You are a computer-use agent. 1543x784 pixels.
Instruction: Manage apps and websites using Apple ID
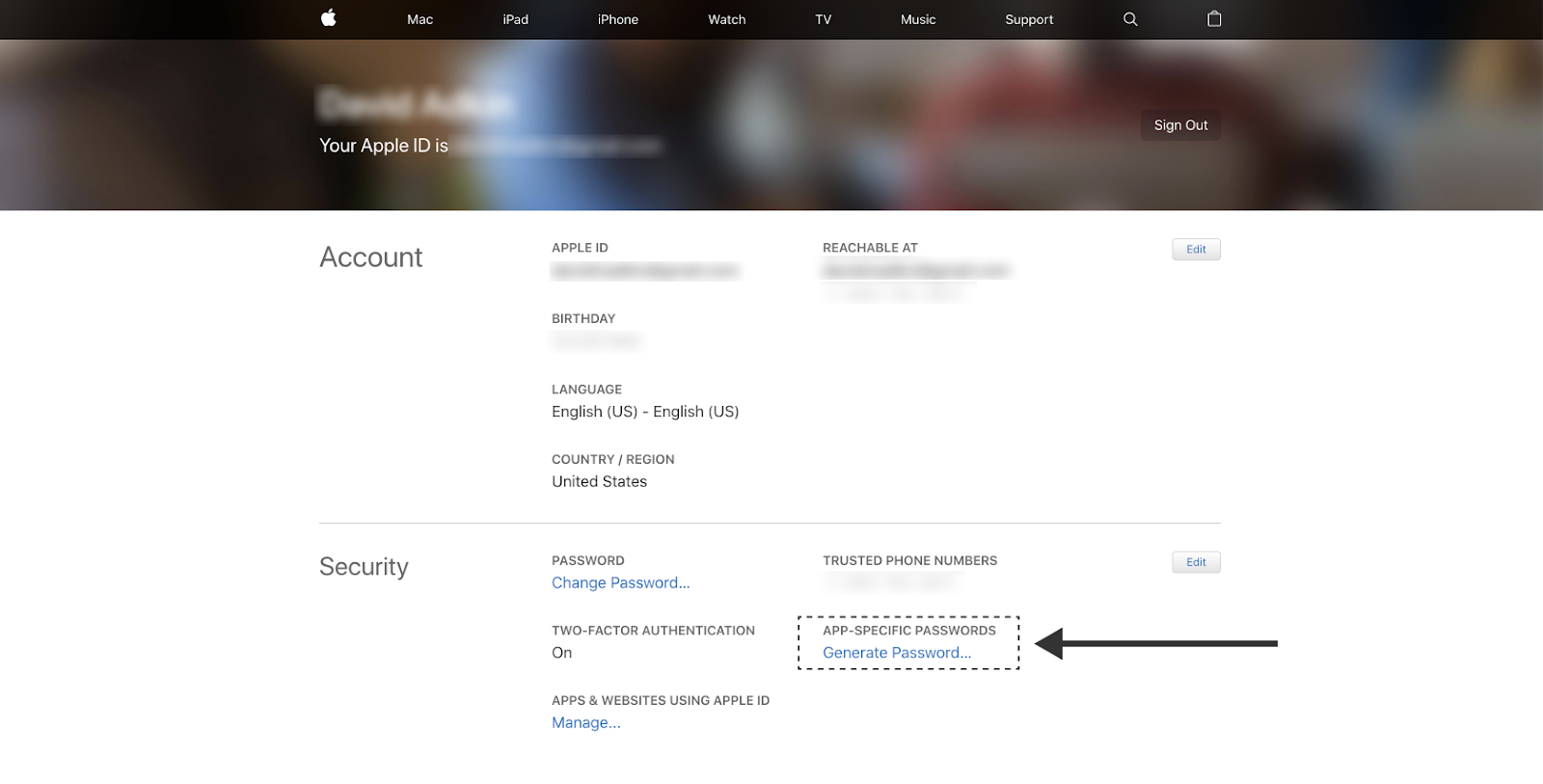[x=585, y=723]
